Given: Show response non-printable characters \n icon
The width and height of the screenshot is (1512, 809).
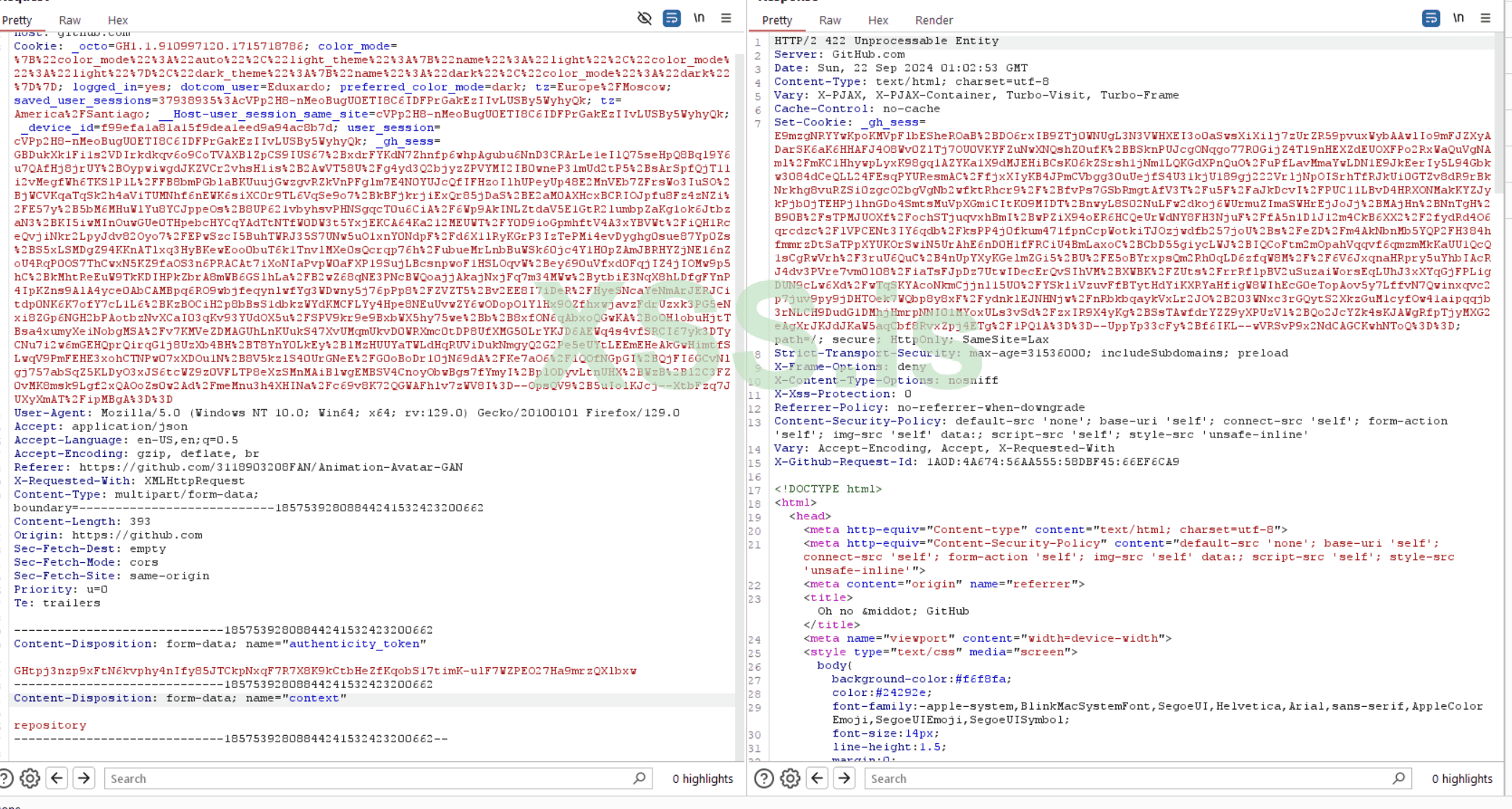Looking at the screenshot, I should point(1458,18).
